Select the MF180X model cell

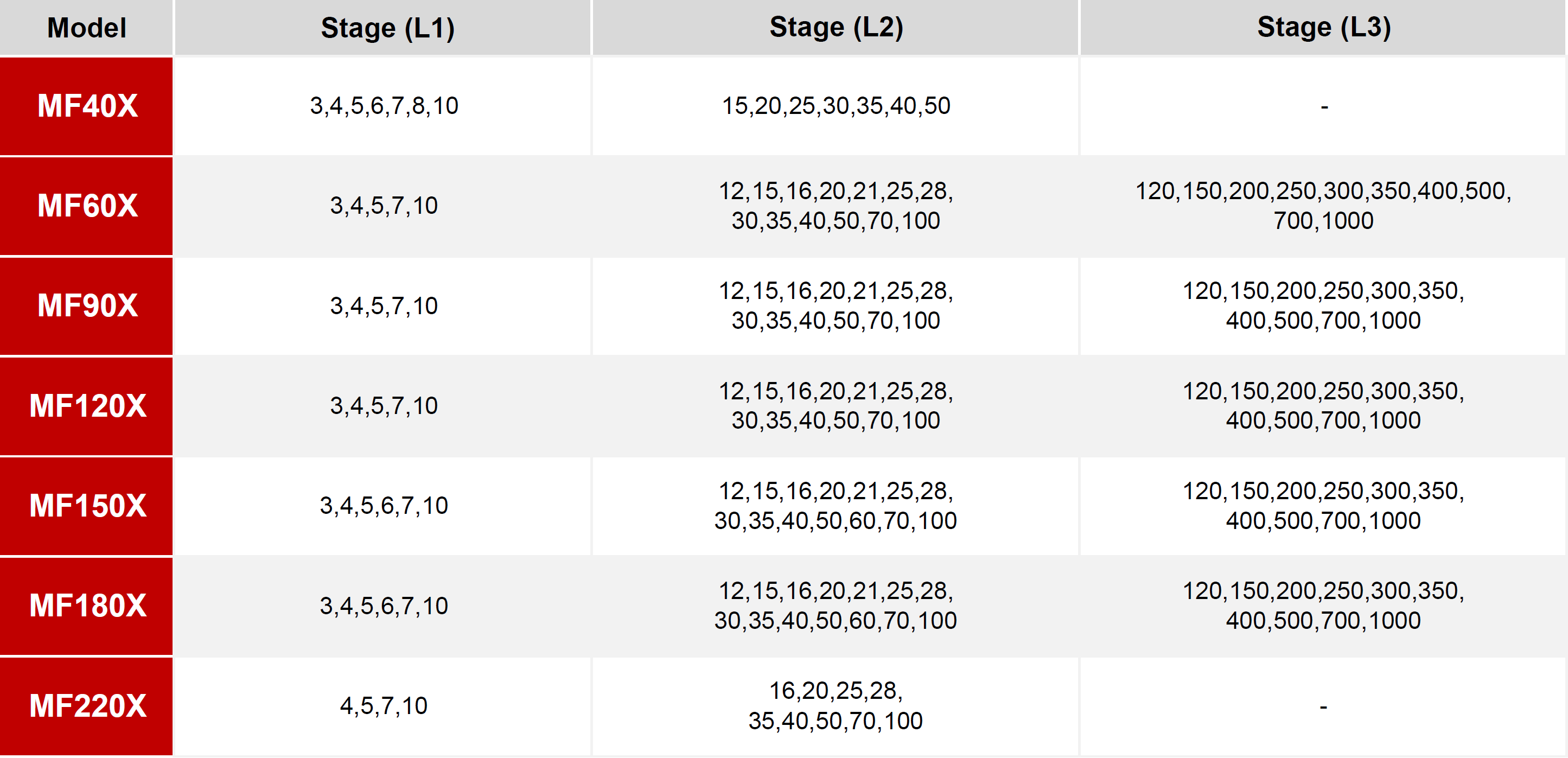[86, 606]
